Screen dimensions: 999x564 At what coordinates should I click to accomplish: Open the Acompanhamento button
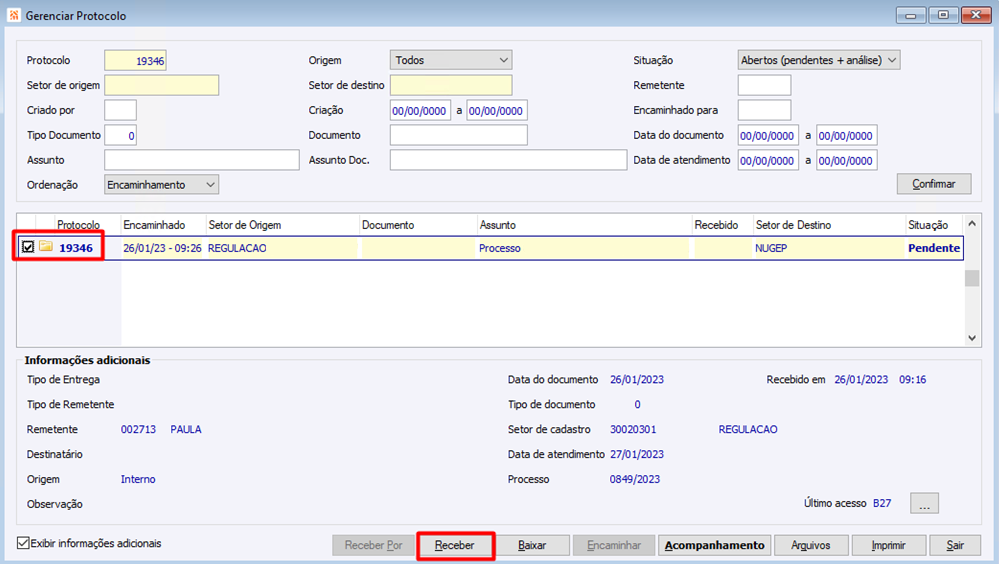click(714, 546)
